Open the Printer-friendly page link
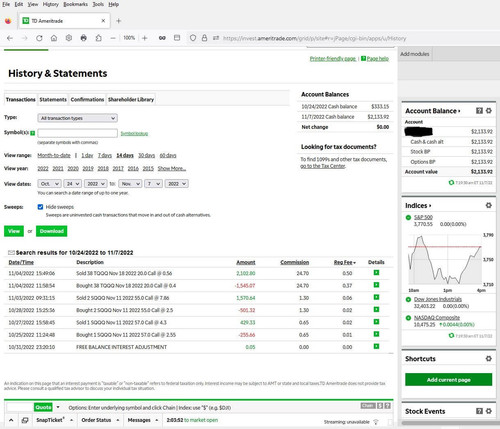The height and width of the screenshot is (429, 500). [333, 59]
